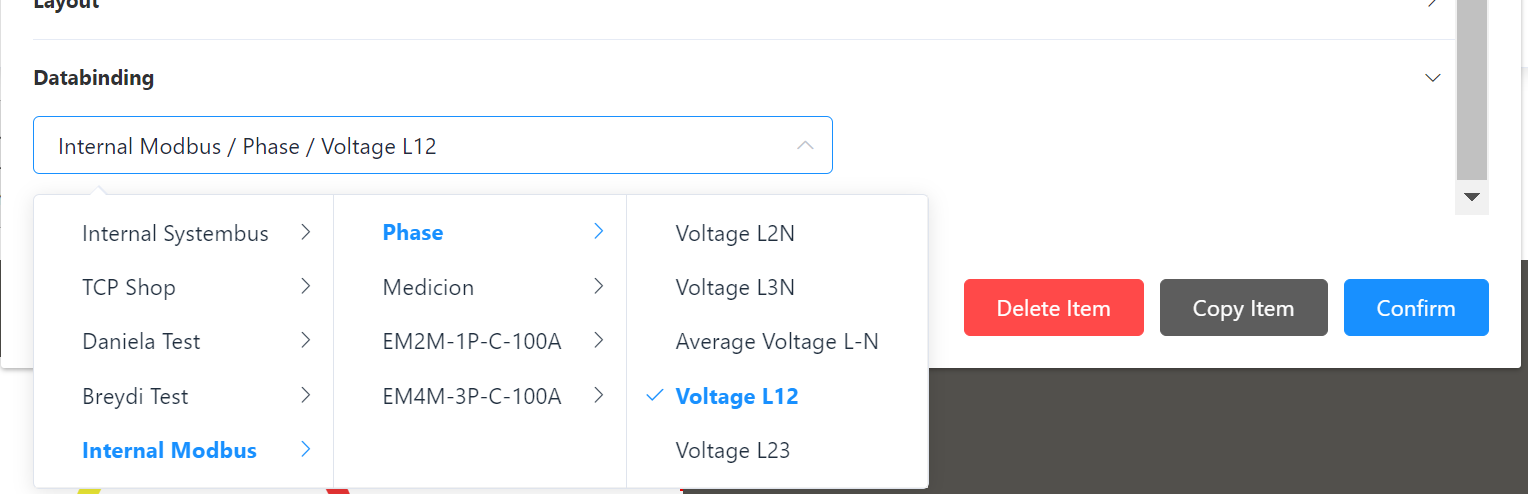Choose Average Voltage L-N option
Viewport: 1528px width, 494px height.
click(777, 341)
